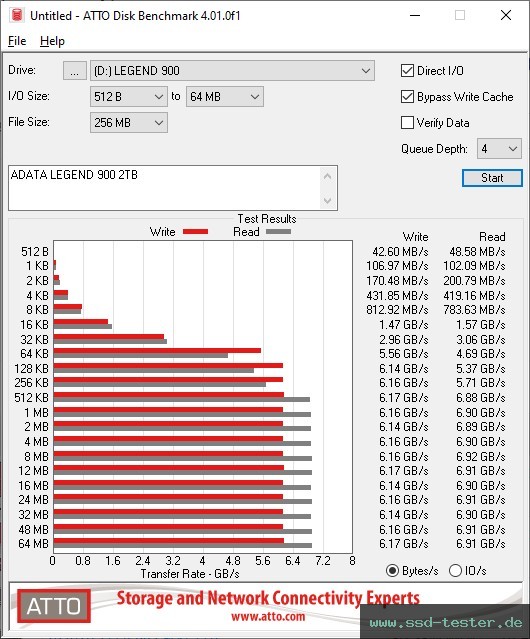Screen dimensions: 530x639
Task: Click the description box scroll up arrow
Action: tap(328, 176)
